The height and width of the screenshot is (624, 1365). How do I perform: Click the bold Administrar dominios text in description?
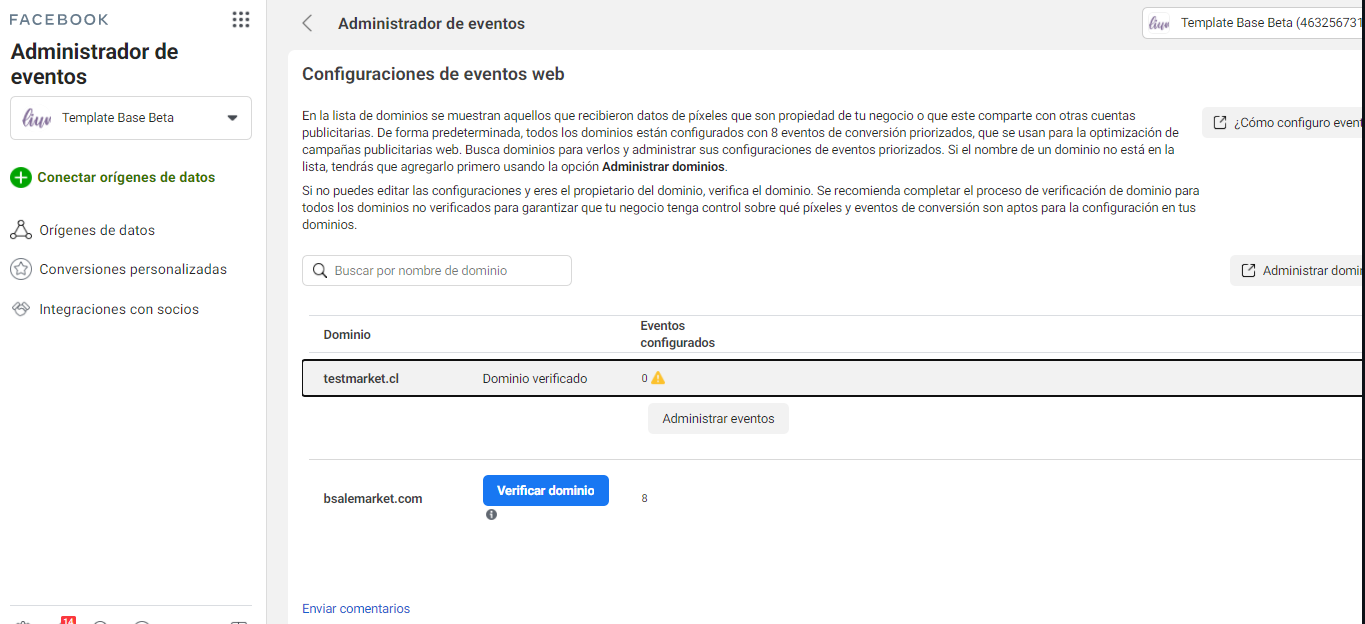click(x=664, y=166)
